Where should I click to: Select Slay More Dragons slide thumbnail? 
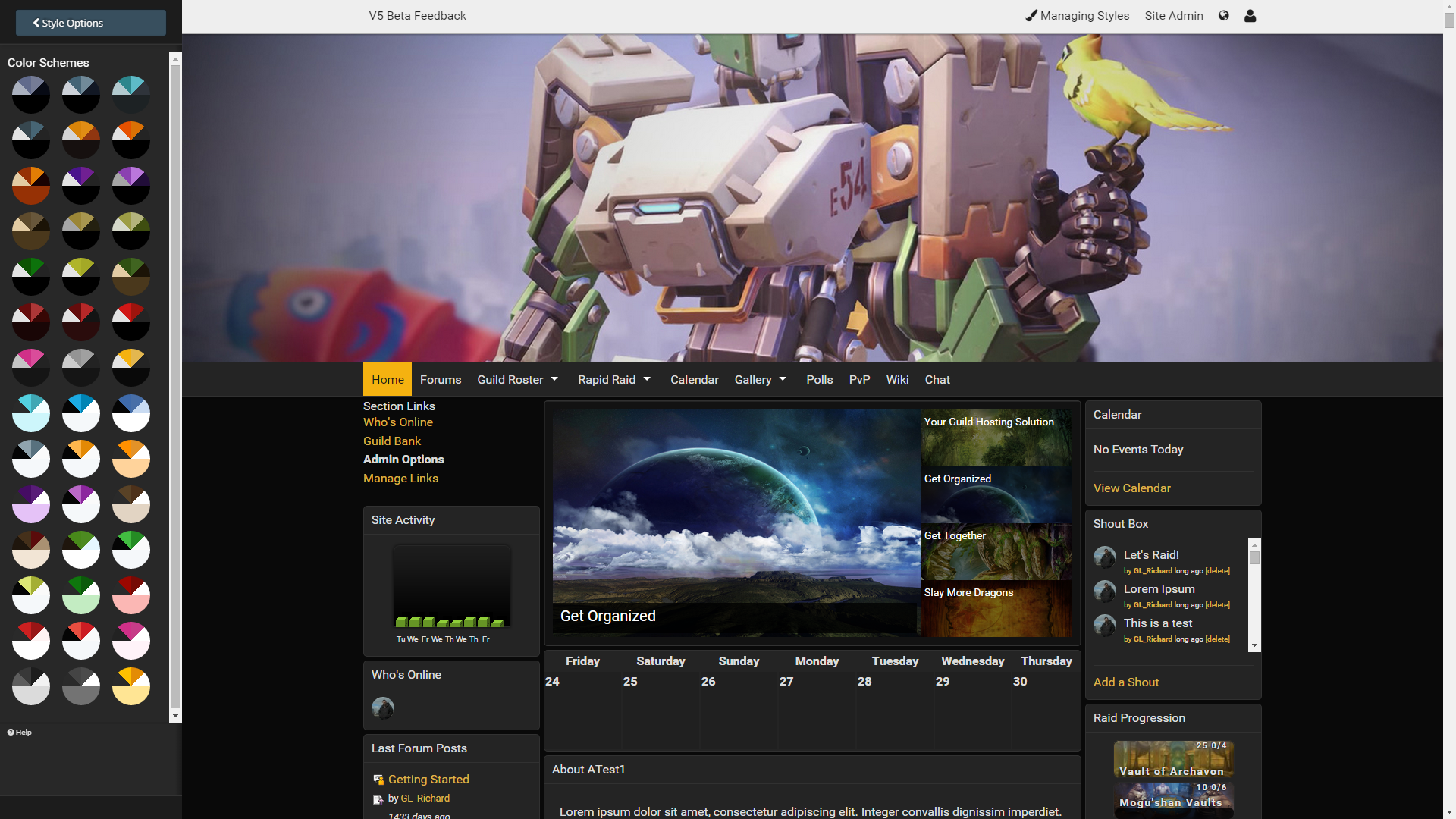(x=996, y=609)
